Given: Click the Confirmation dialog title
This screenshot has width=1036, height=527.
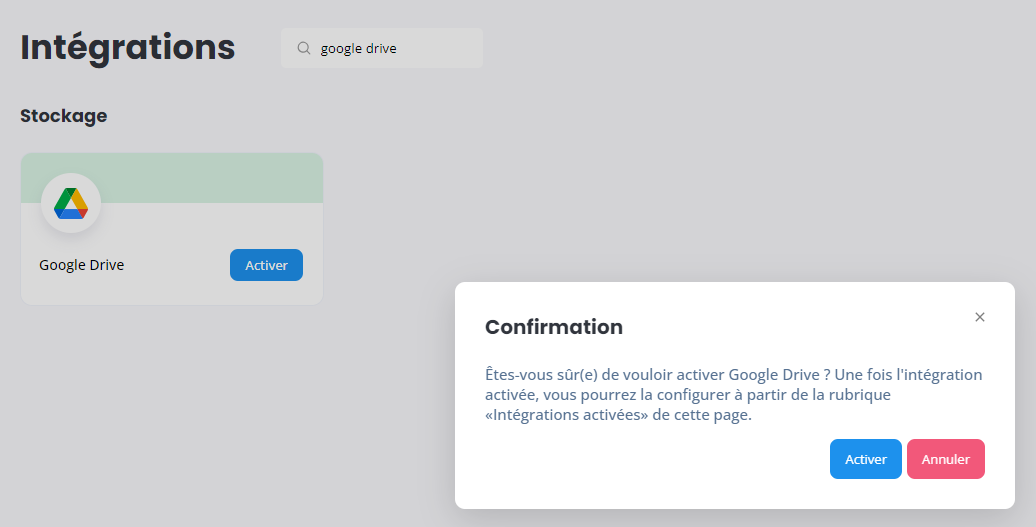Looking at the screenshot, I should tap(554, 327).
